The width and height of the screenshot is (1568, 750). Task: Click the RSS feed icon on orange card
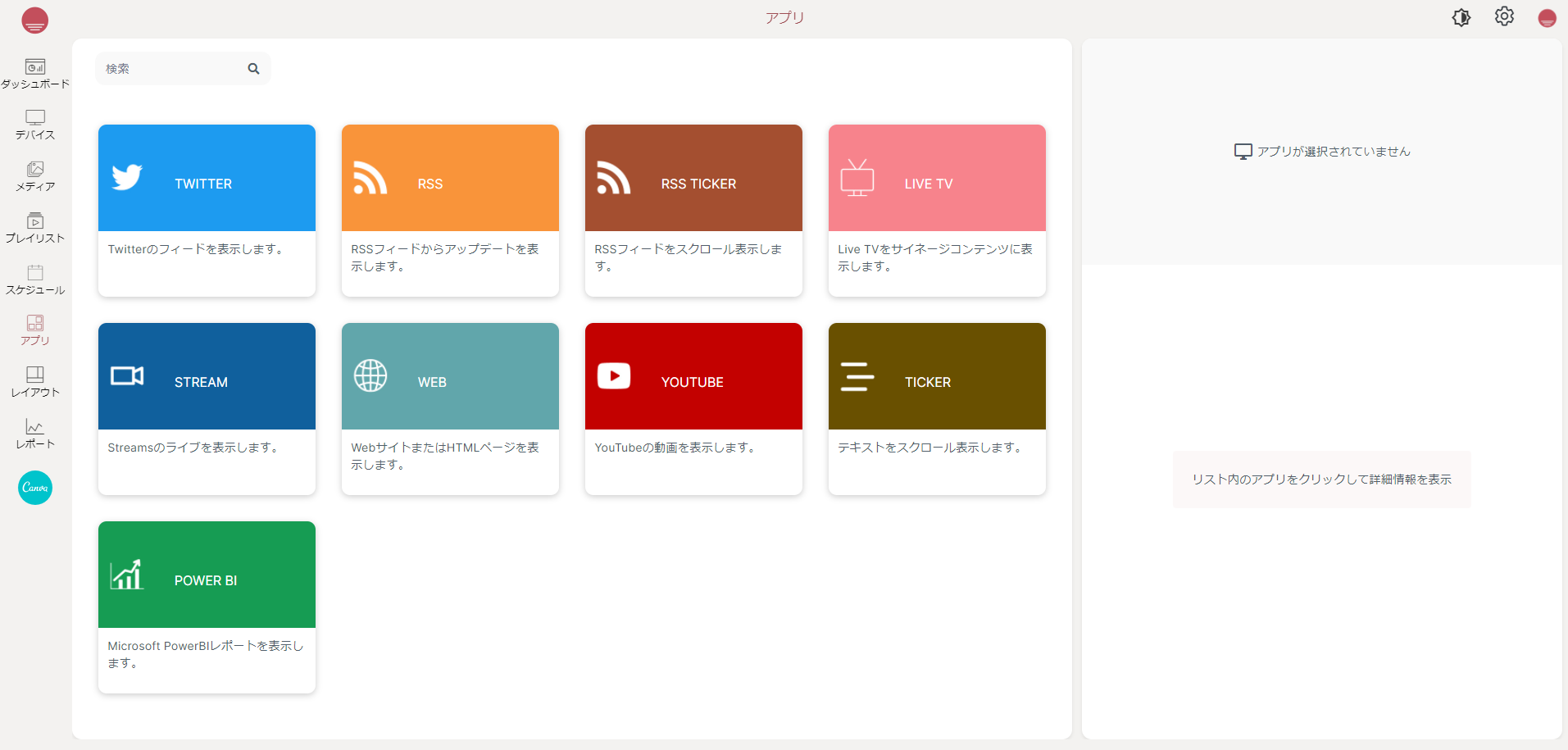[370, 178]
